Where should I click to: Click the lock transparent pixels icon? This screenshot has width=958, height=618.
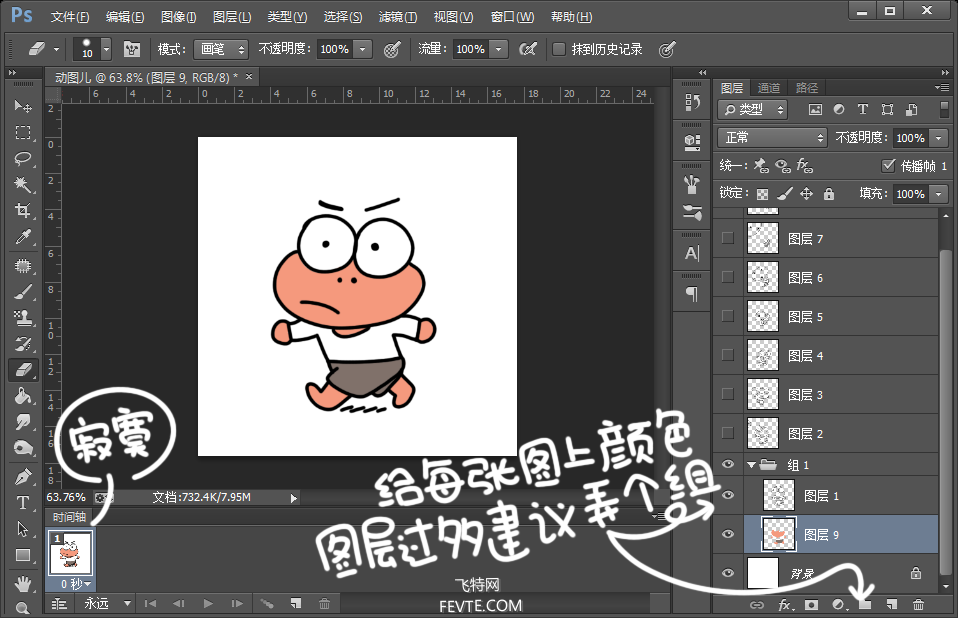[762, 194]
